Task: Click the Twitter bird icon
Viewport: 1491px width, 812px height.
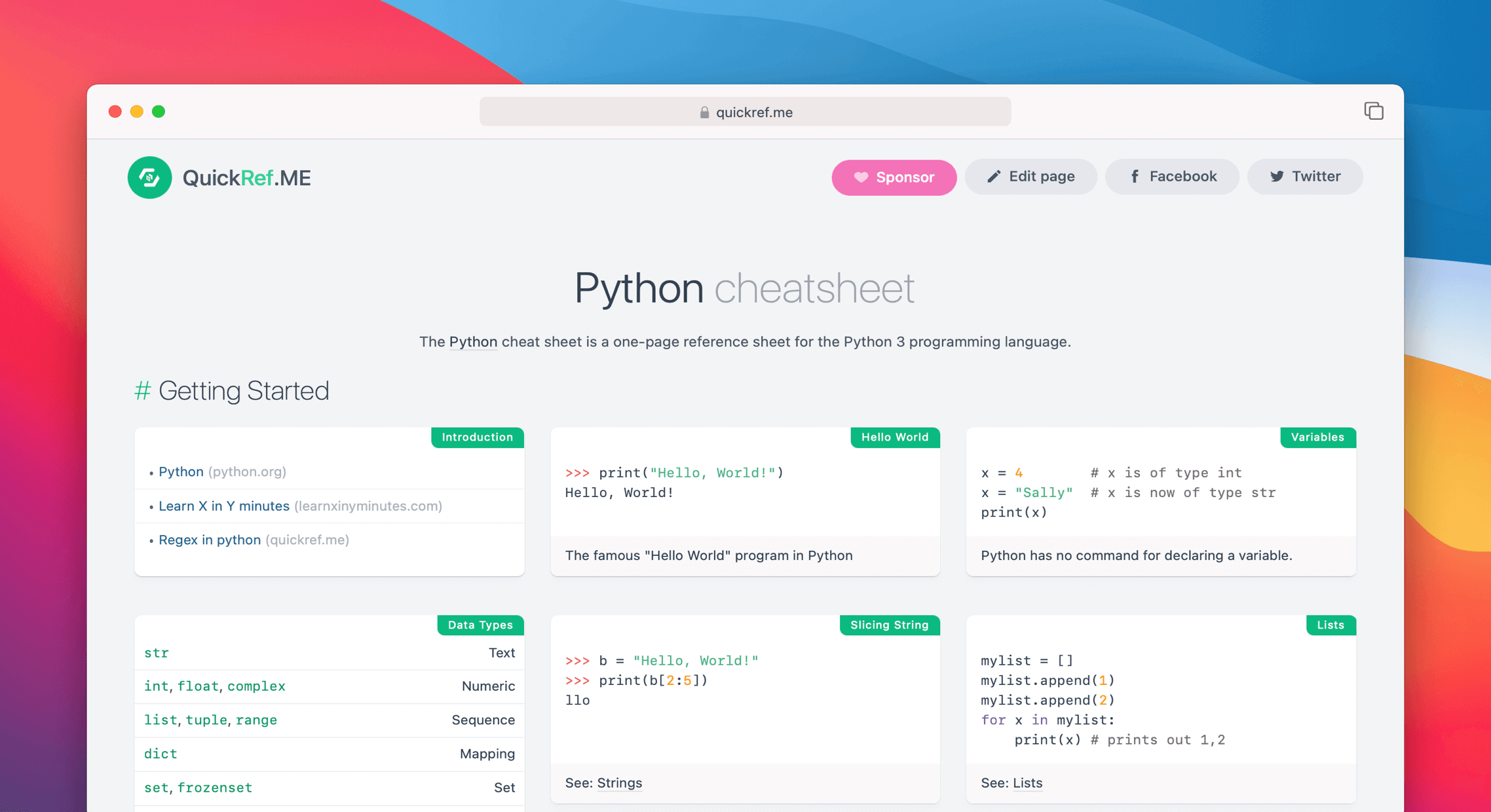Action: pyautogui.click(x=1277, y=176)
